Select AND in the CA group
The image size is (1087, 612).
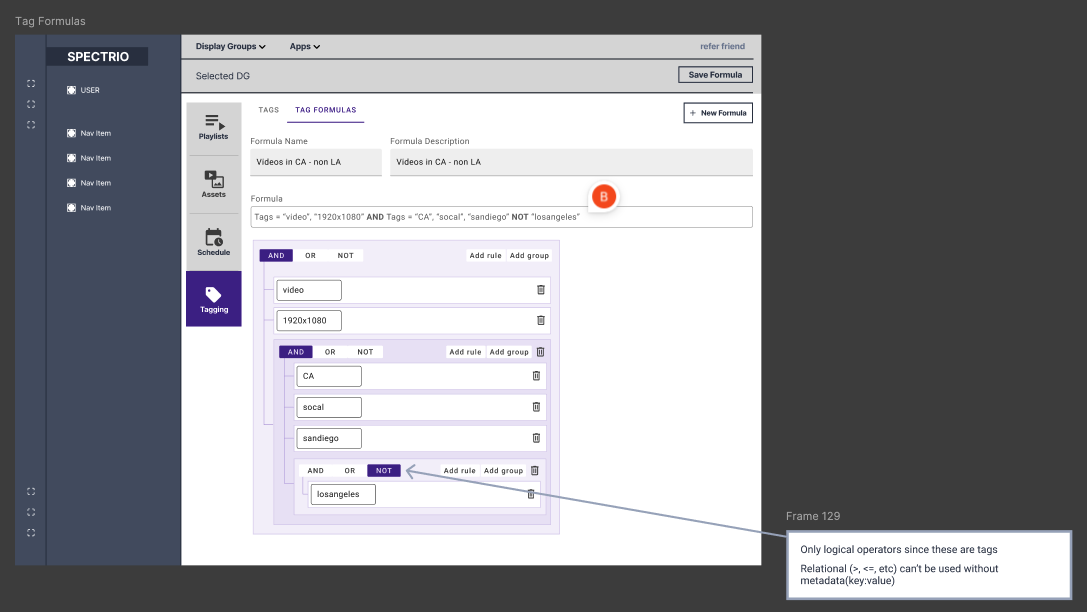[296, 352]
